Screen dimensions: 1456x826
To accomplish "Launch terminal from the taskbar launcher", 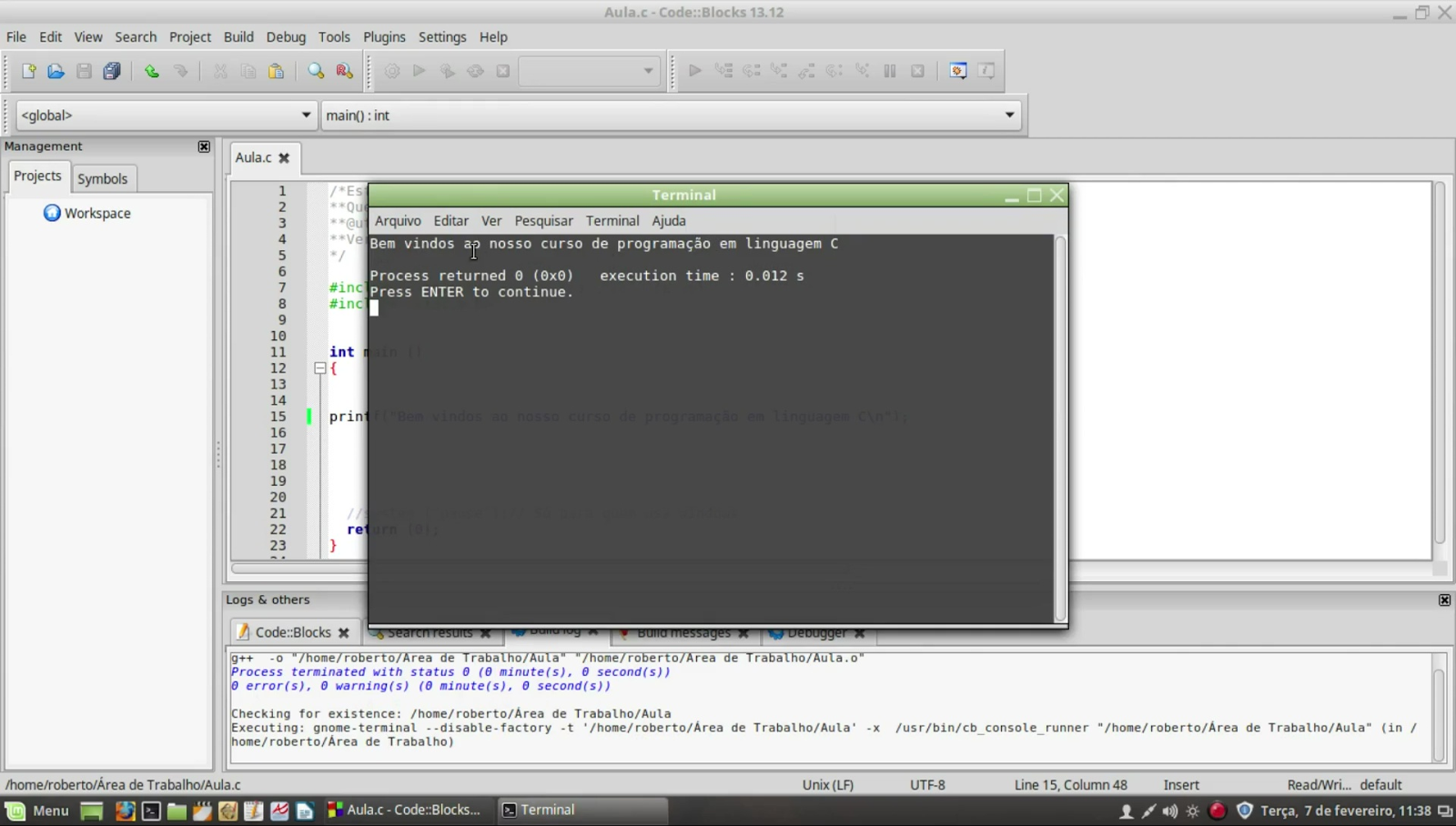I will (151, 811).
